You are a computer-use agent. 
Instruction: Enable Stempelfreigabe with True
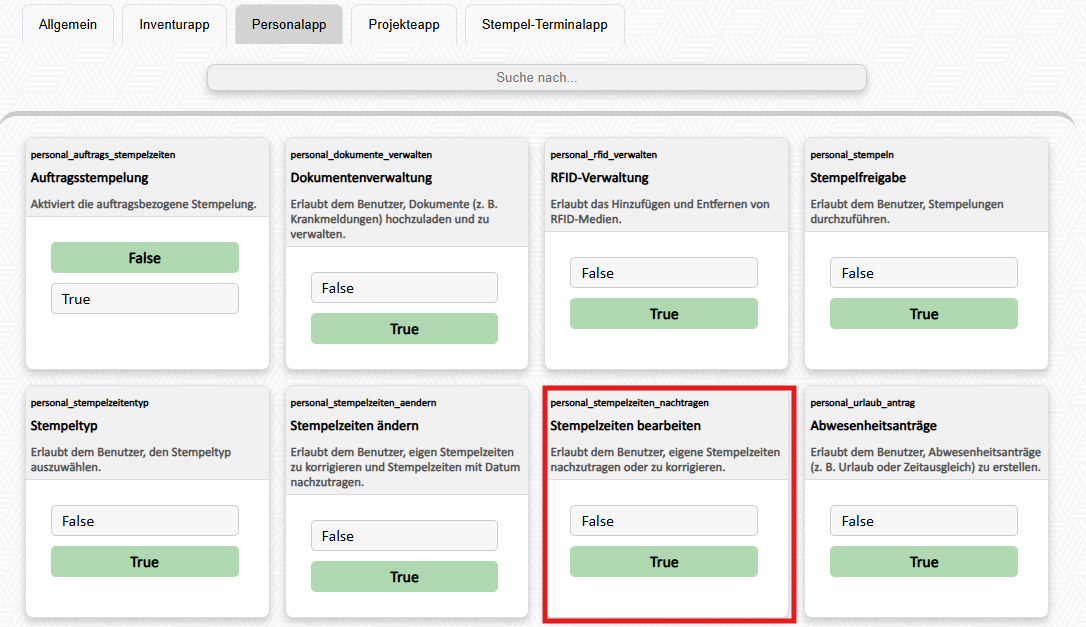[924, 314]
